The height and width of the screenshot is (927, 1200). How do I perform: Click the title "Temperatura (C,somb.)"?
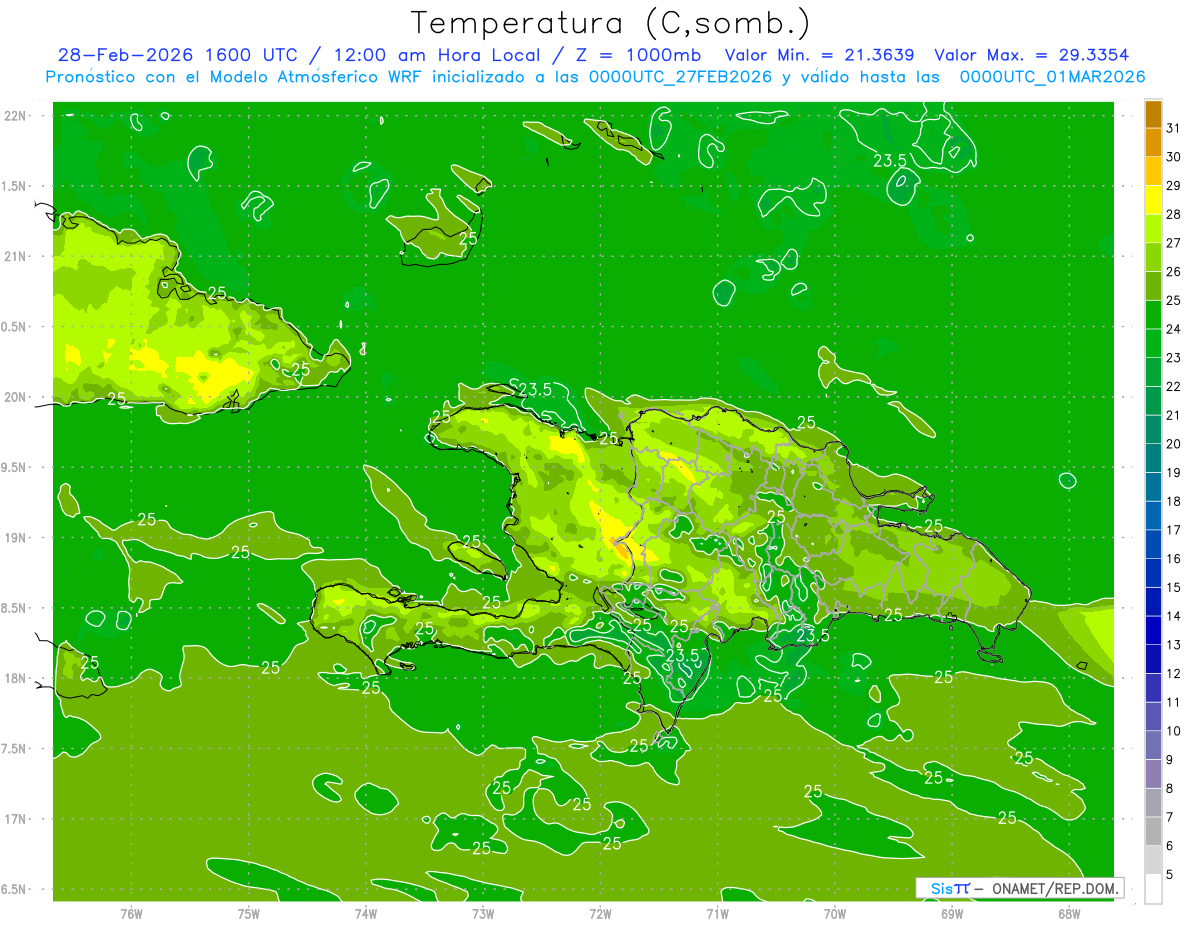(611, 23)
